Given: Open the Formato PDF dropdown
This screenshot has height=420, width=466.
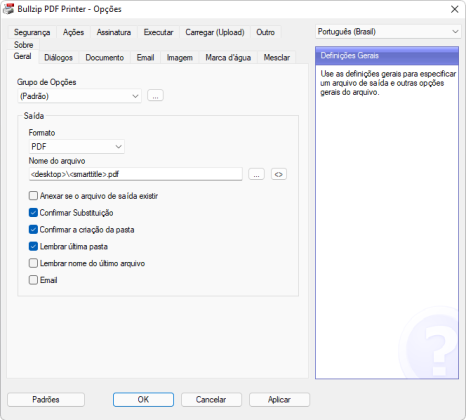Looking at the screenshot, I should (77, 147).
